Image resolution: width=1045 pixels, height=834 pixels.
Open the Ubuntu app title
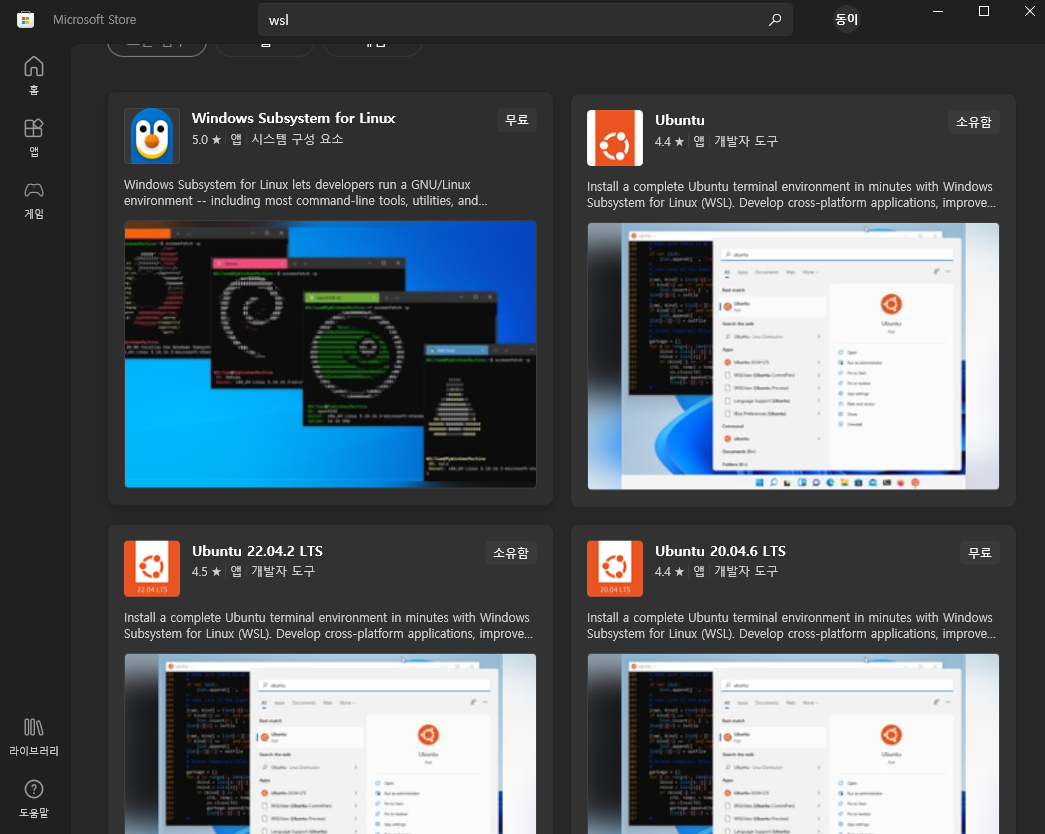click(x=679, y=120)
